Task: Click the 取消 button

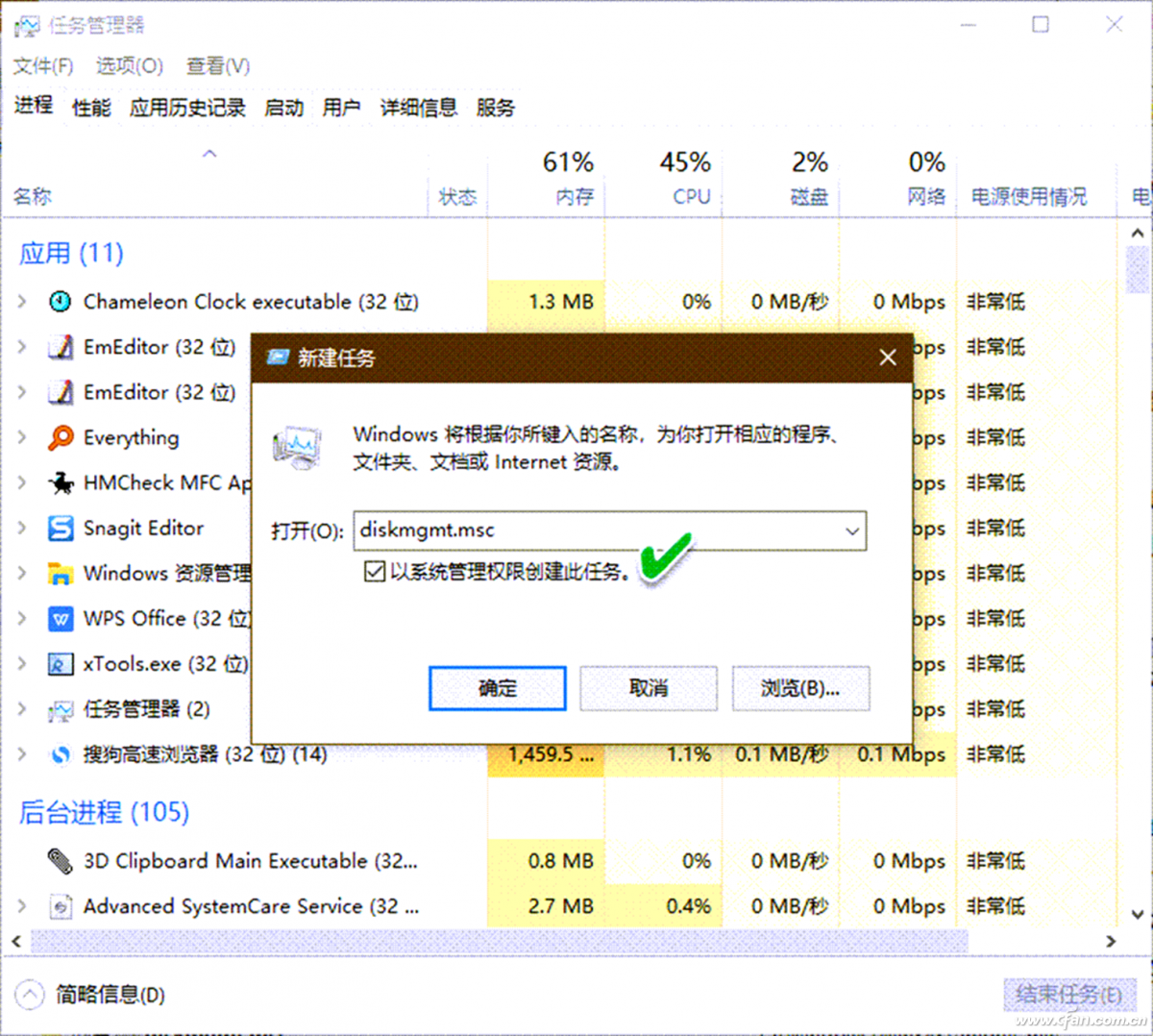Action: (x=649, y=688)
